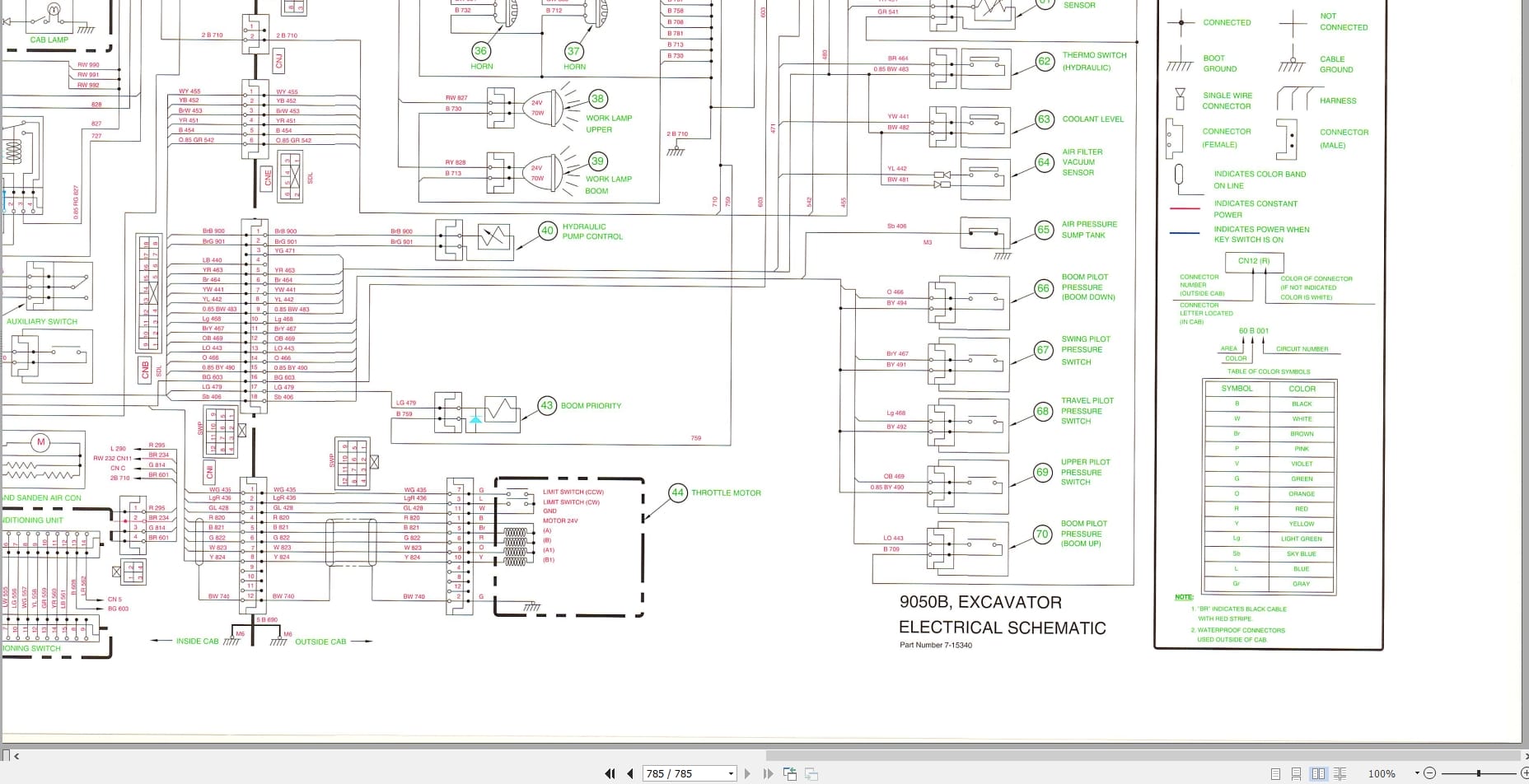Enable two-page scrolling spread view

(x=1340, y=773)
